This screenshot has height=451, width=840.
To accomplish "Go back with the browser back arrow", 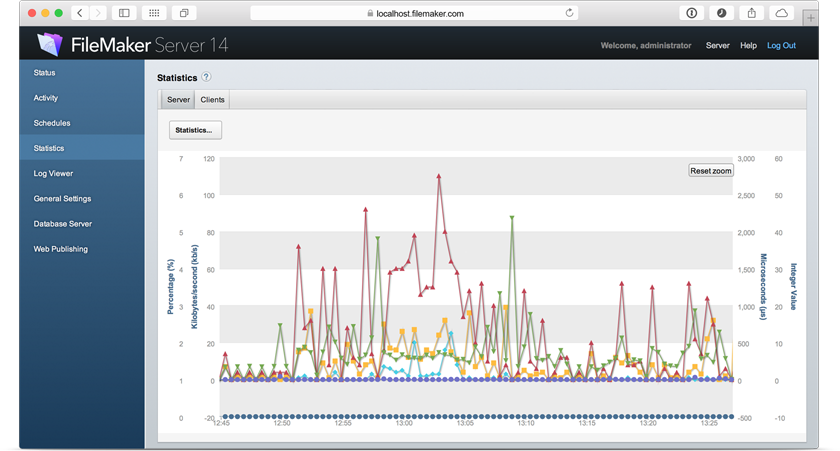I will (80, 13).
